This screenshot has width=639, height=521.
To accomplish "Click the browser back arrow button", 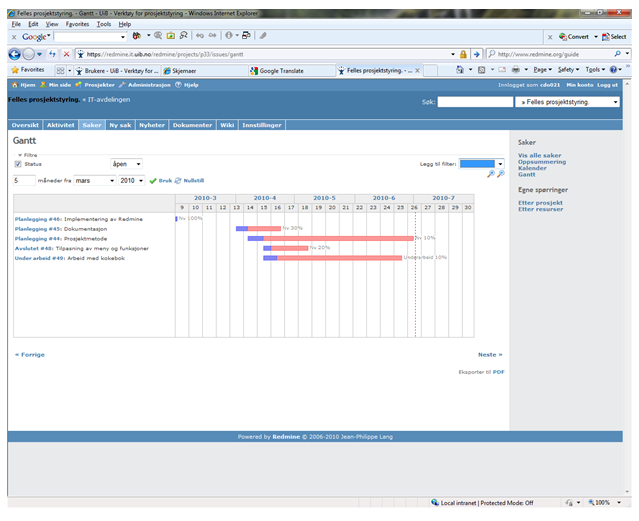I will [x=15, y=54].
